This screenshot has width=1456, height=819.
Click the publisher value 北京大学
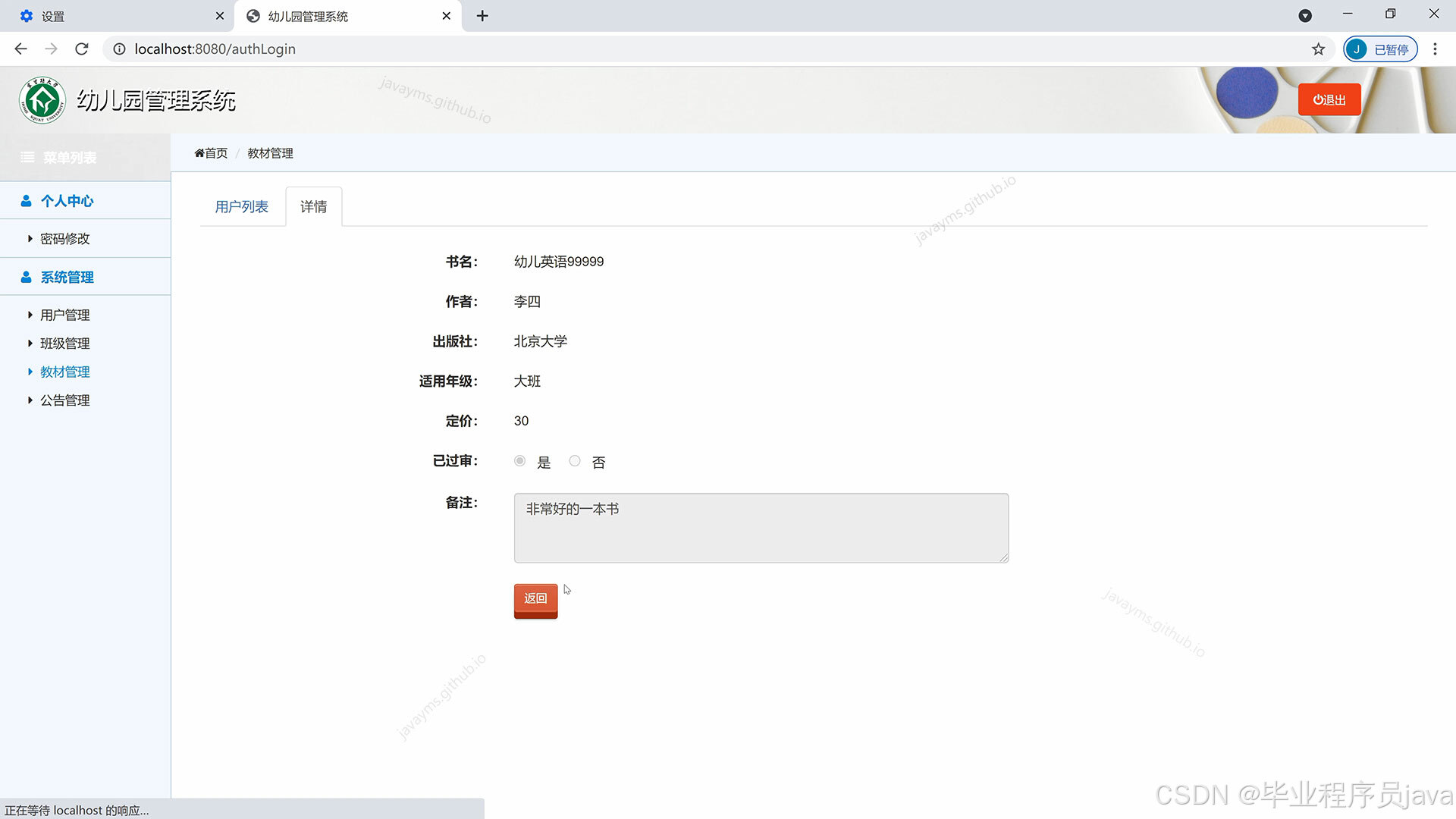[x=541, y=341]
